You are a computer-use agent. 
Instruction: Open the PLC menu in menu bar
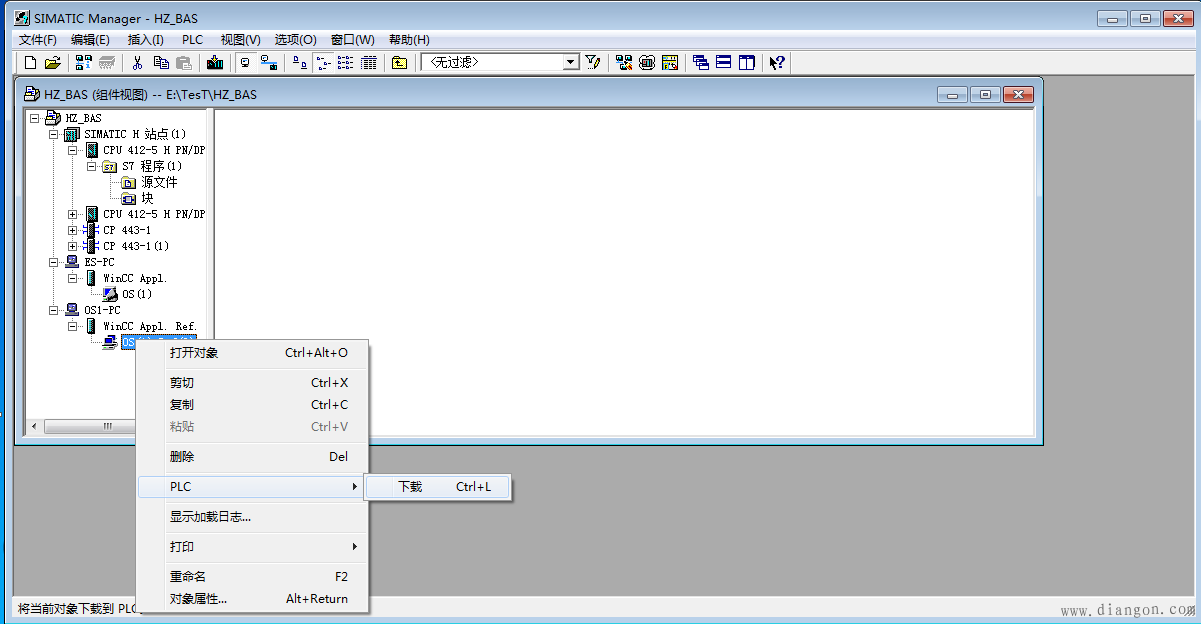[x=192, y=40]
